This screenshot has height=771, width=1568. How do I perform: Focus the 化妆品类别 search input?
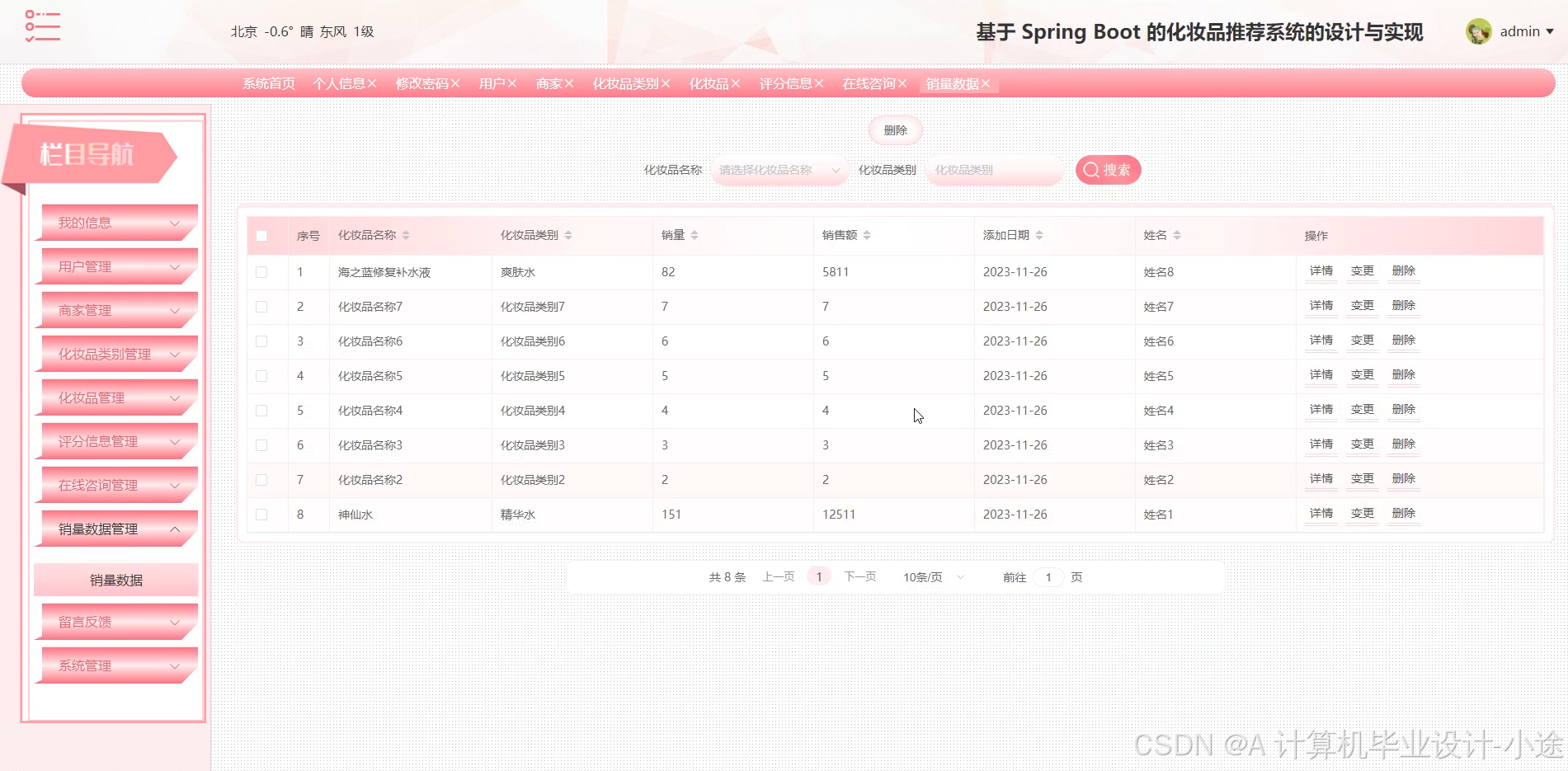click(x=994, y=170)
